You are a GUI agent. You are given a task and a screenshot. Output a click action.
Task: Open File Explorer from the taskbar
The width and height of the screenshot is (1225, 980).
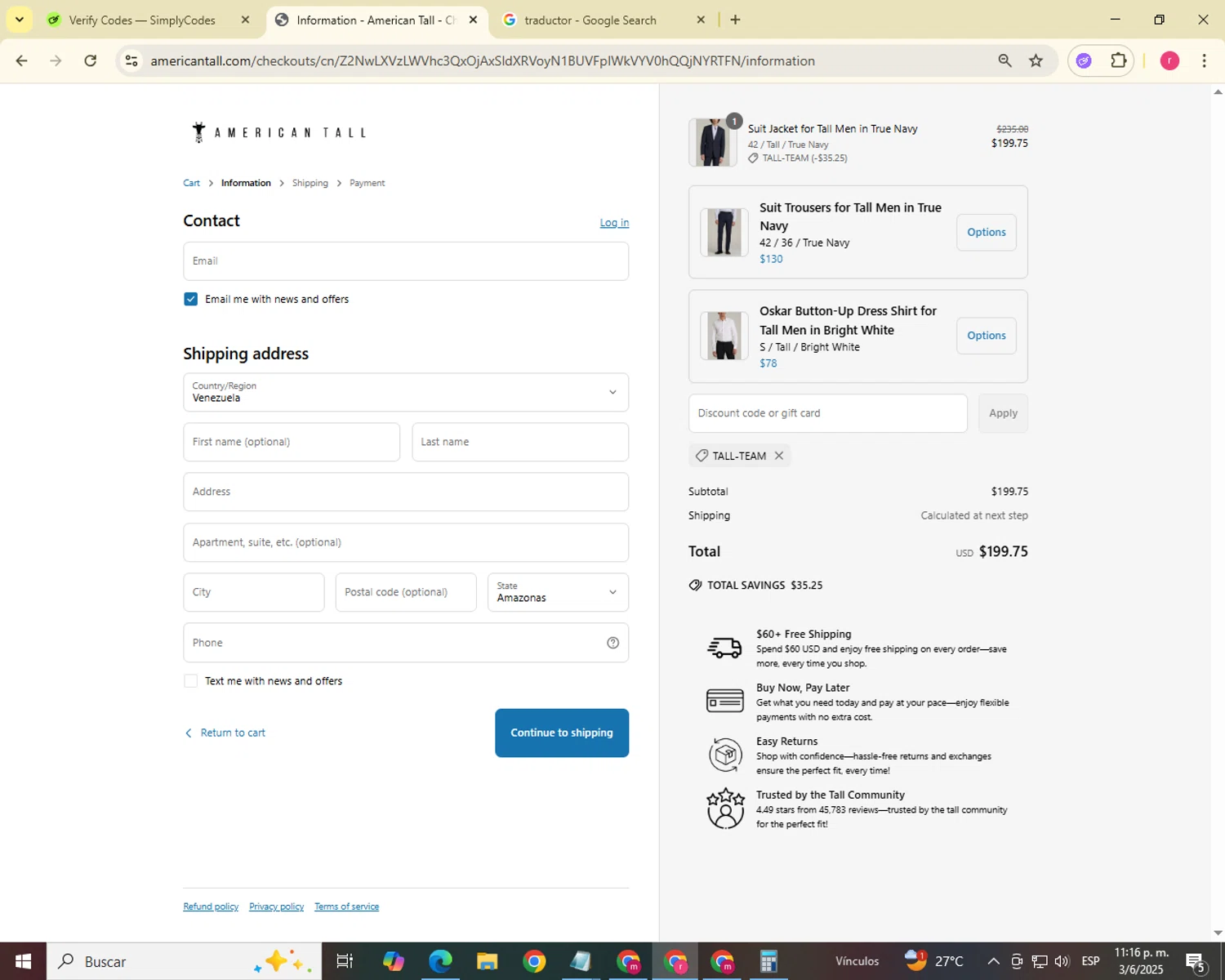(x=487, y=961)
